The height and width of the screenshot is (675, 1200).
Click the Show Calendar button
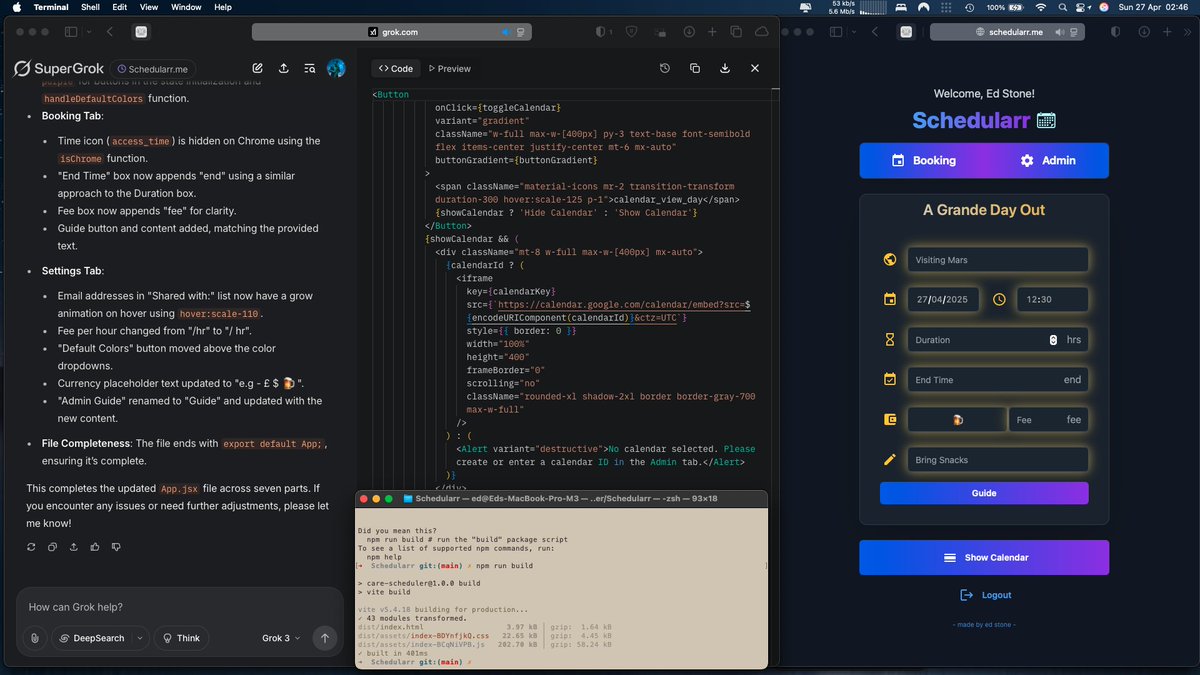point(984,557)
